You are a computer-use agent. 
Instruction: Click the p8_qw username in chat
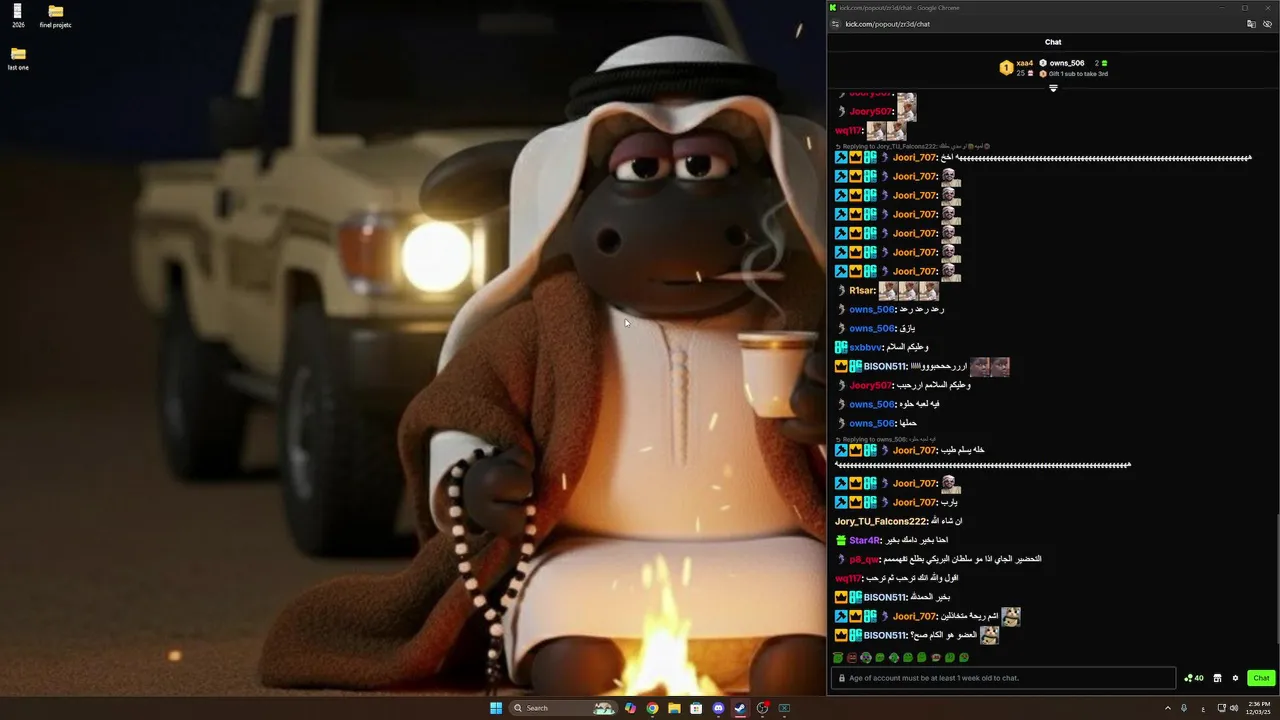tap(864, 560)
